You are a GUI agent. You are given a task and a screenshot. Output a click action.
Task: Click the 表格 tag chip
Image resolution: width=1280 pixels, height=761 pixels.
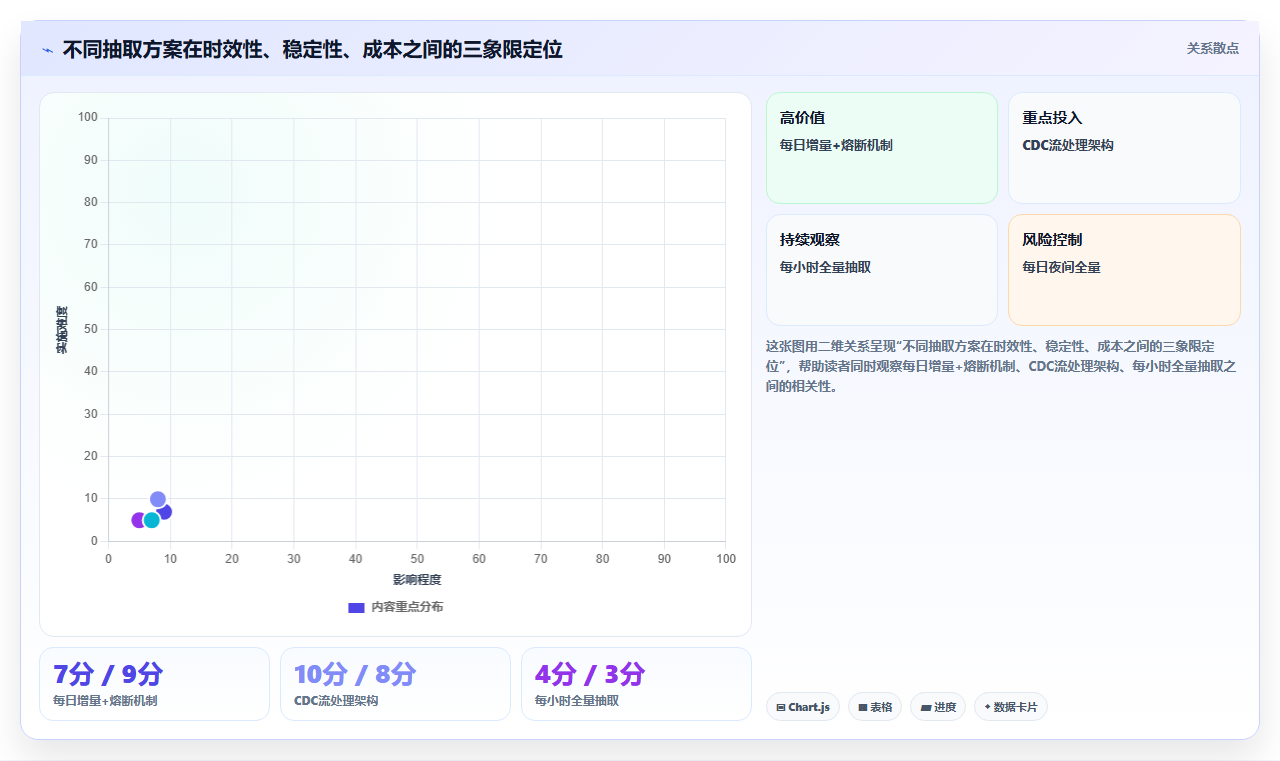coord(875,707)
